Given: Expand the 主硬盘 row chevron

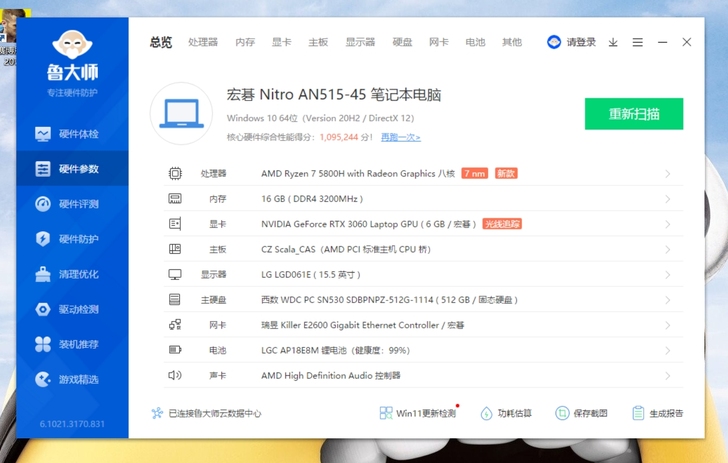Looking at the screenshot, I should (668, 300).
